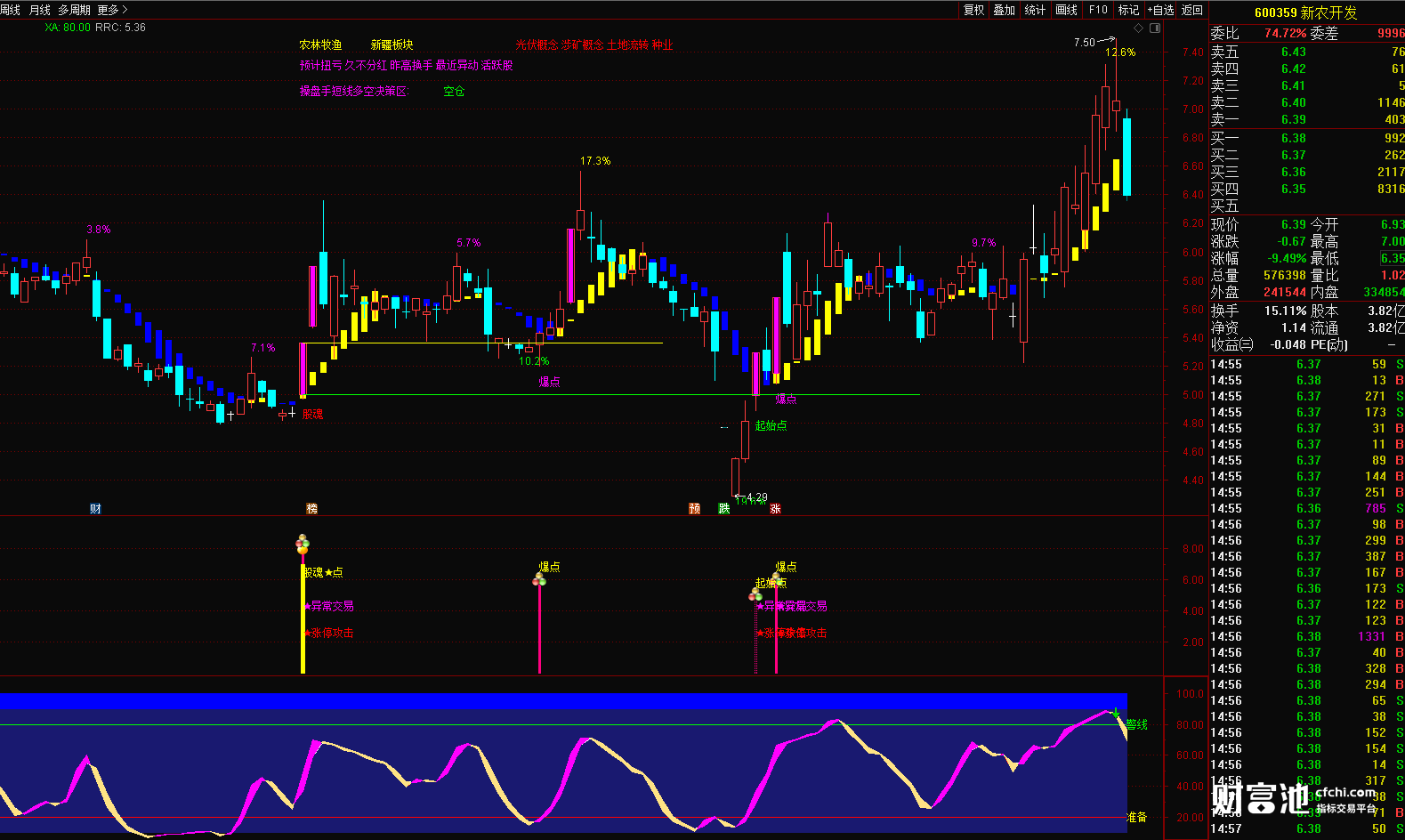Open the 画线 drawing tools

(1066, 10)
